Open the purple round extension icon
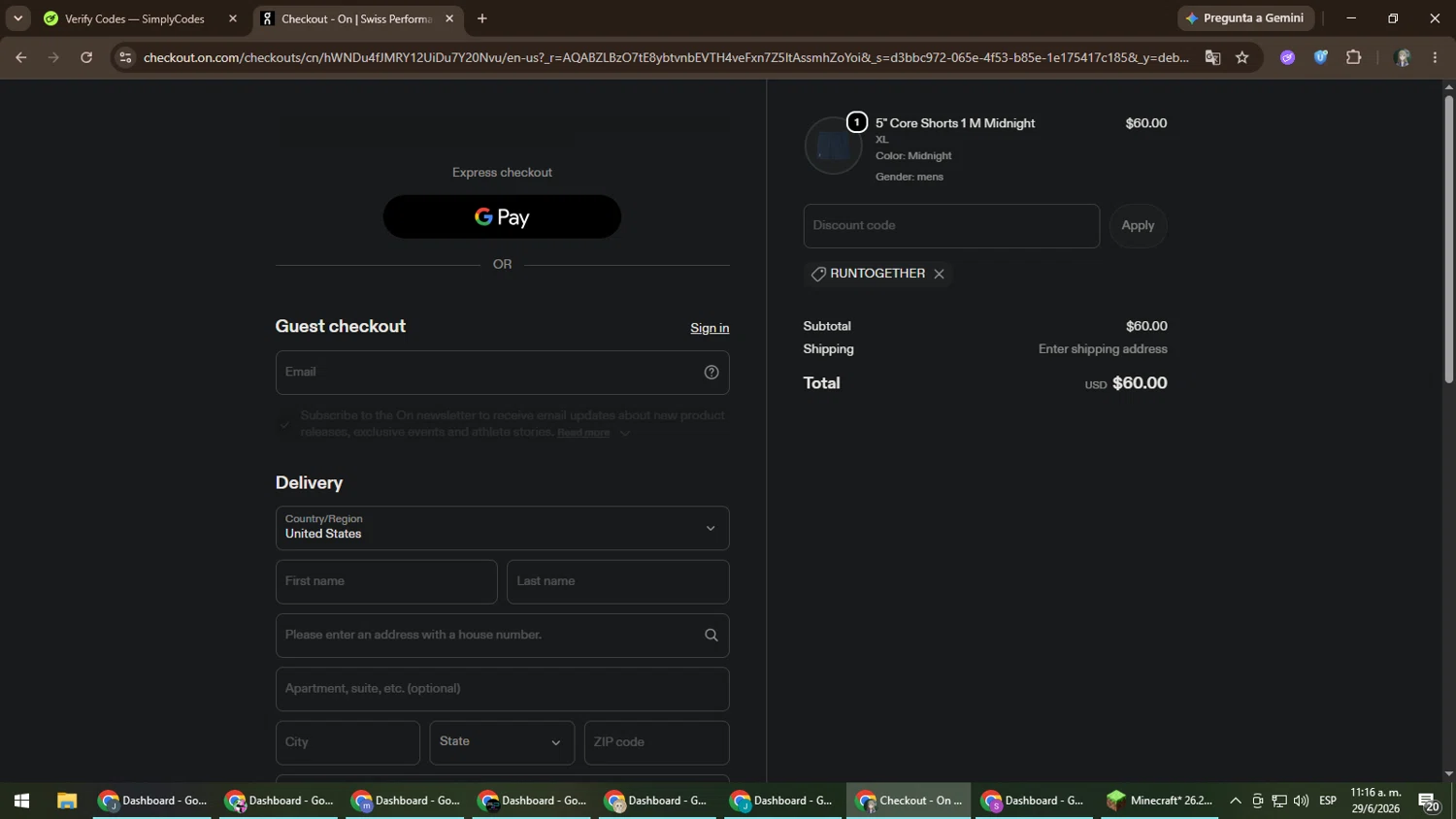 point(1288,58)
